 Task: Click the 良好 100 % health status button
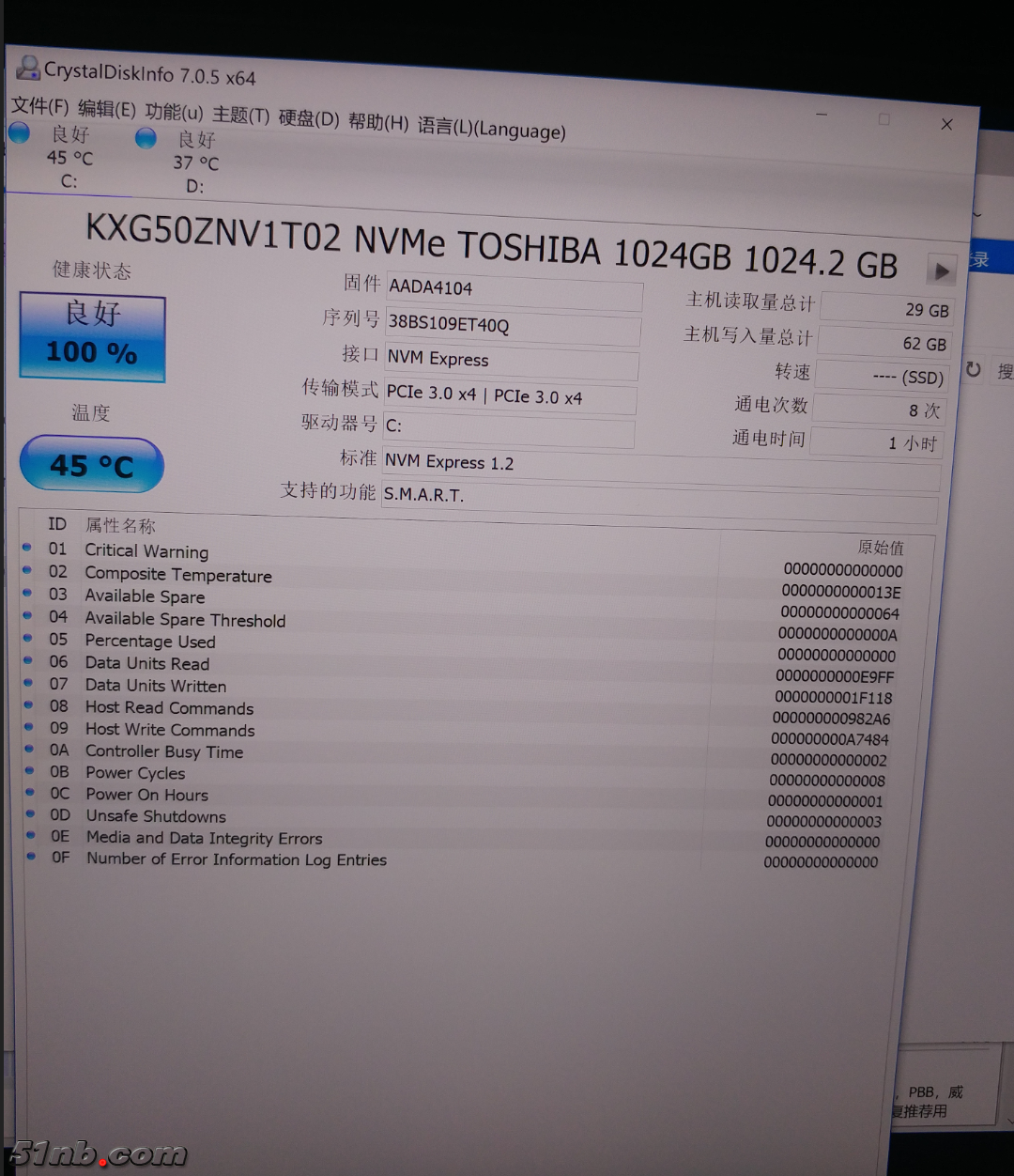point(92,336)
